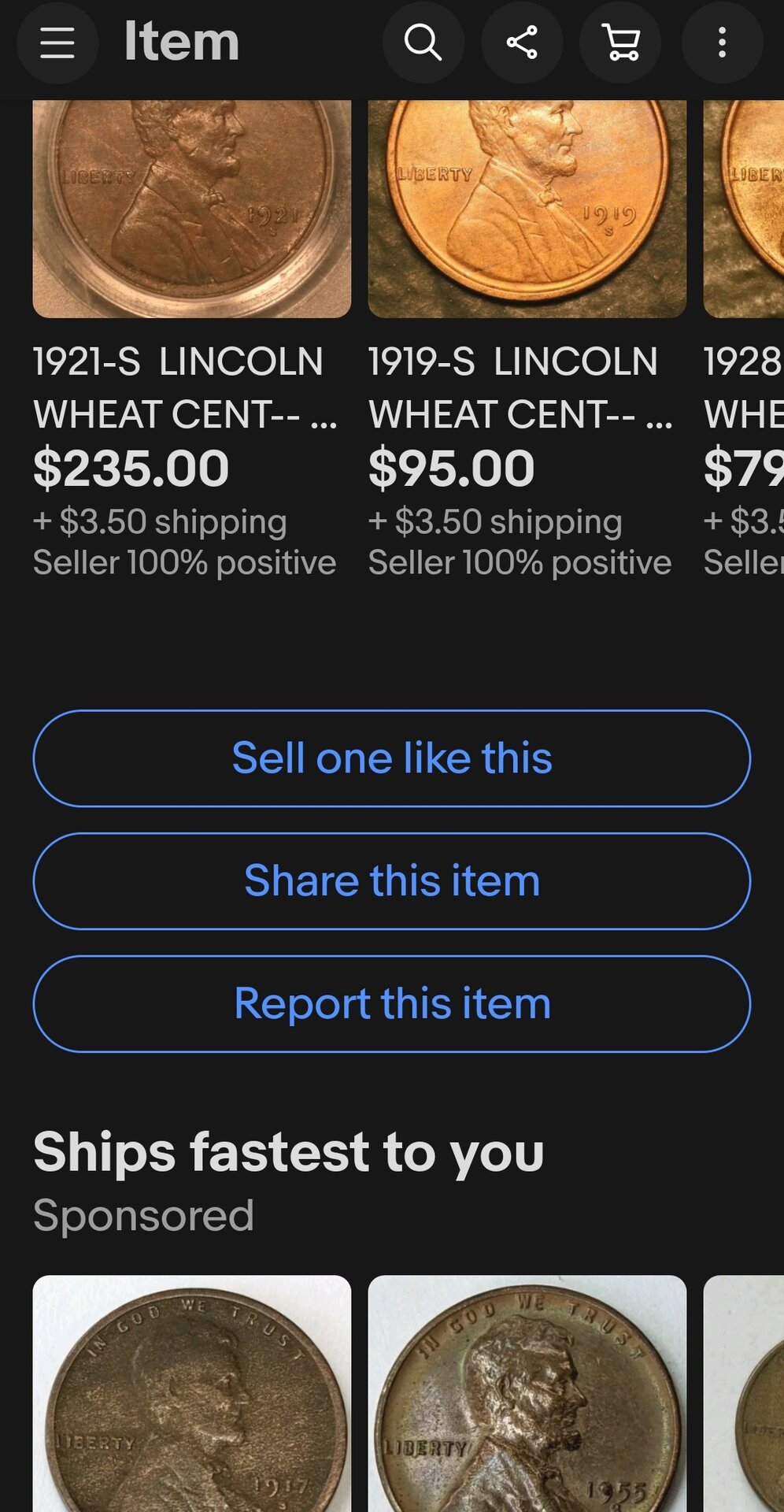Open the shopping cart

620,43
